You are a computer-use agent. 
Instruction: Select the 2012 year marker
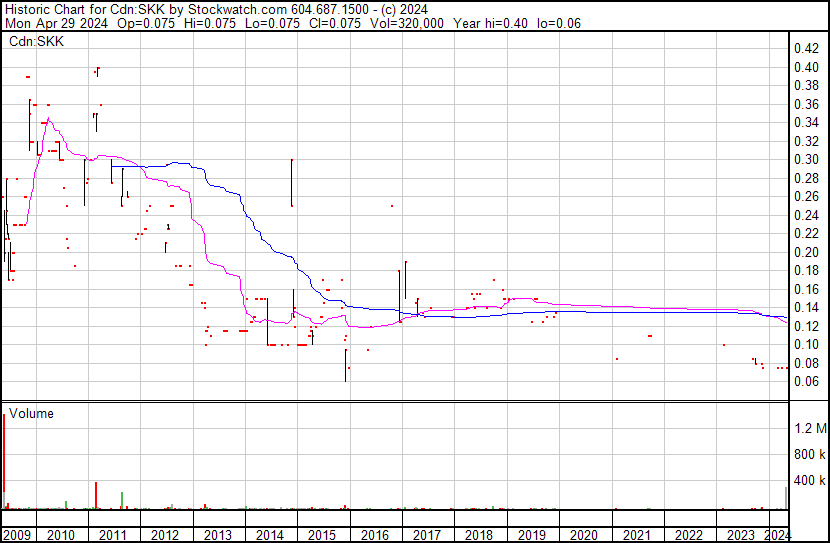[166, 534]
